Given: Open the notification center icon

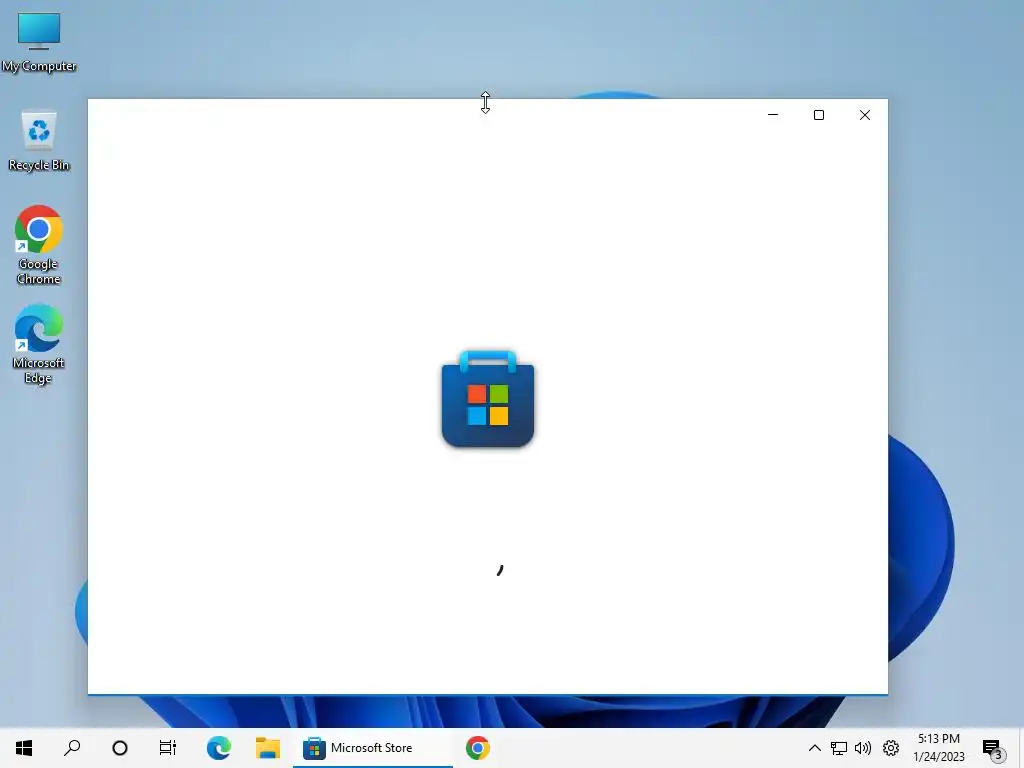Looking at the screenshot, I should tap(993, 748).
